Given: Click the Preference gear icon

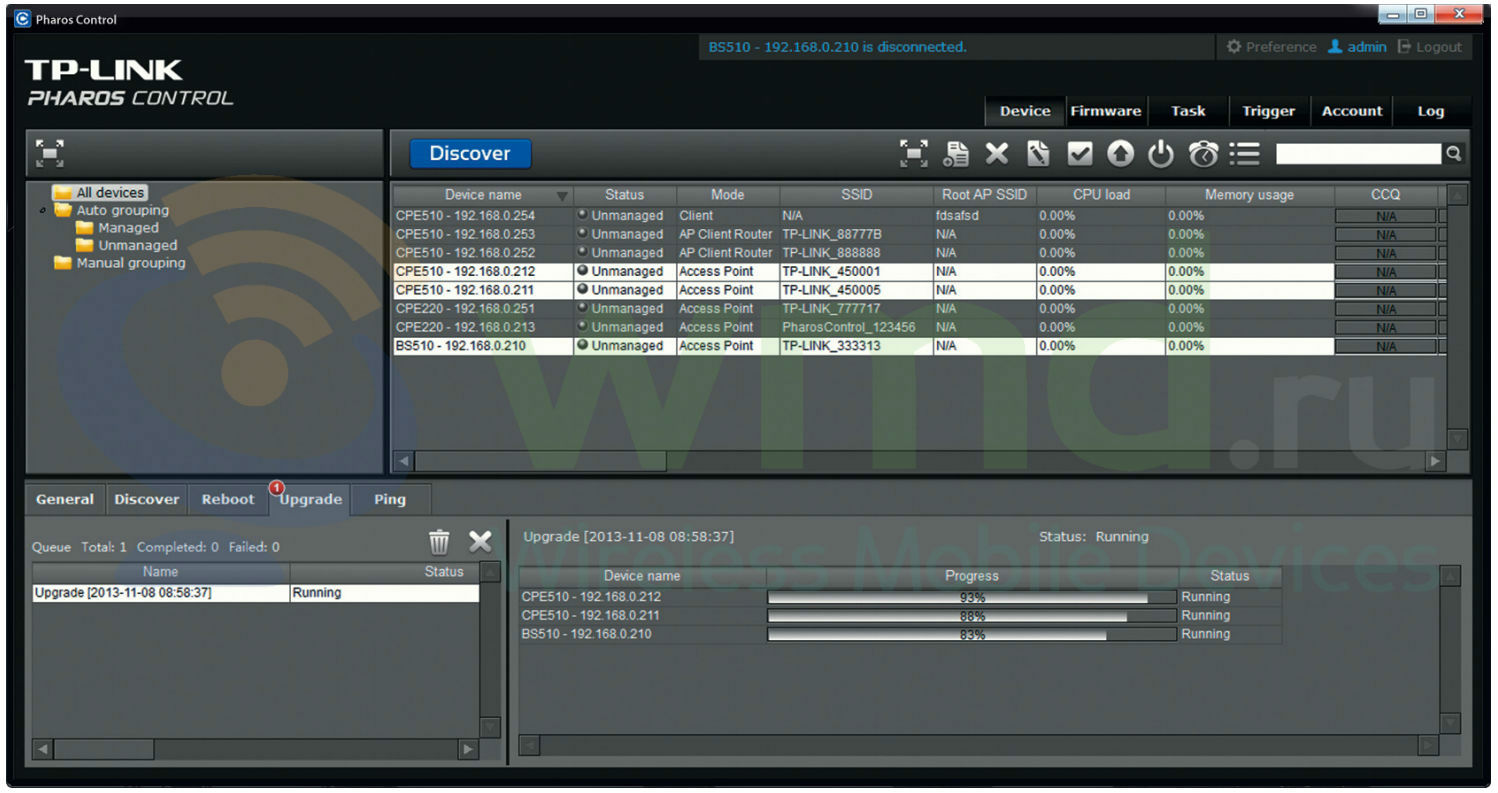Looking at the screenshot, I should click(x=1233, y=47).
